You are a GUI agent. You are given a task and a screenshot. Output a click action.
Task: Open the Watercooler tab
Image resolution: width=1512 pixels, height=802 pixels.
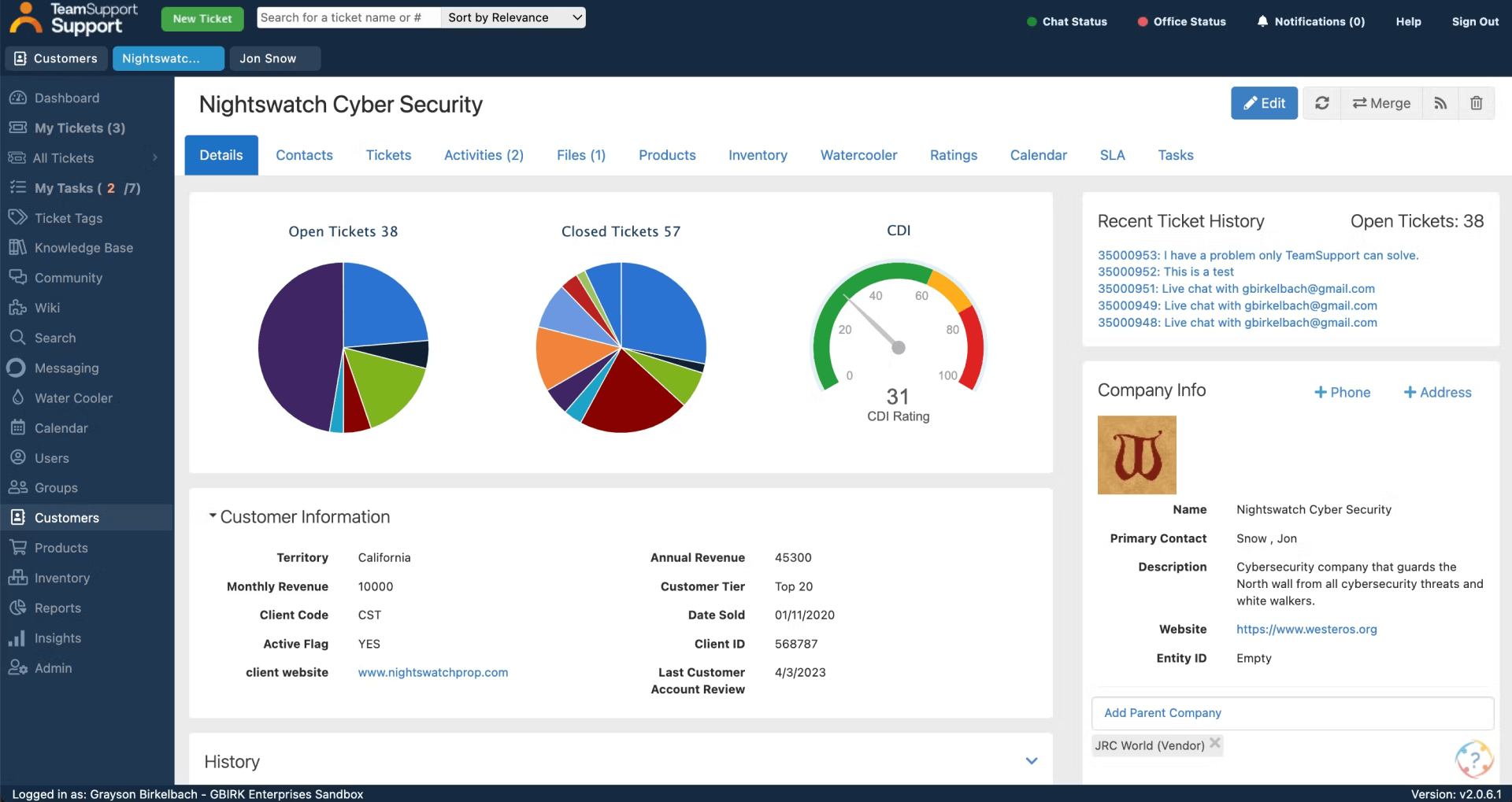858,155
